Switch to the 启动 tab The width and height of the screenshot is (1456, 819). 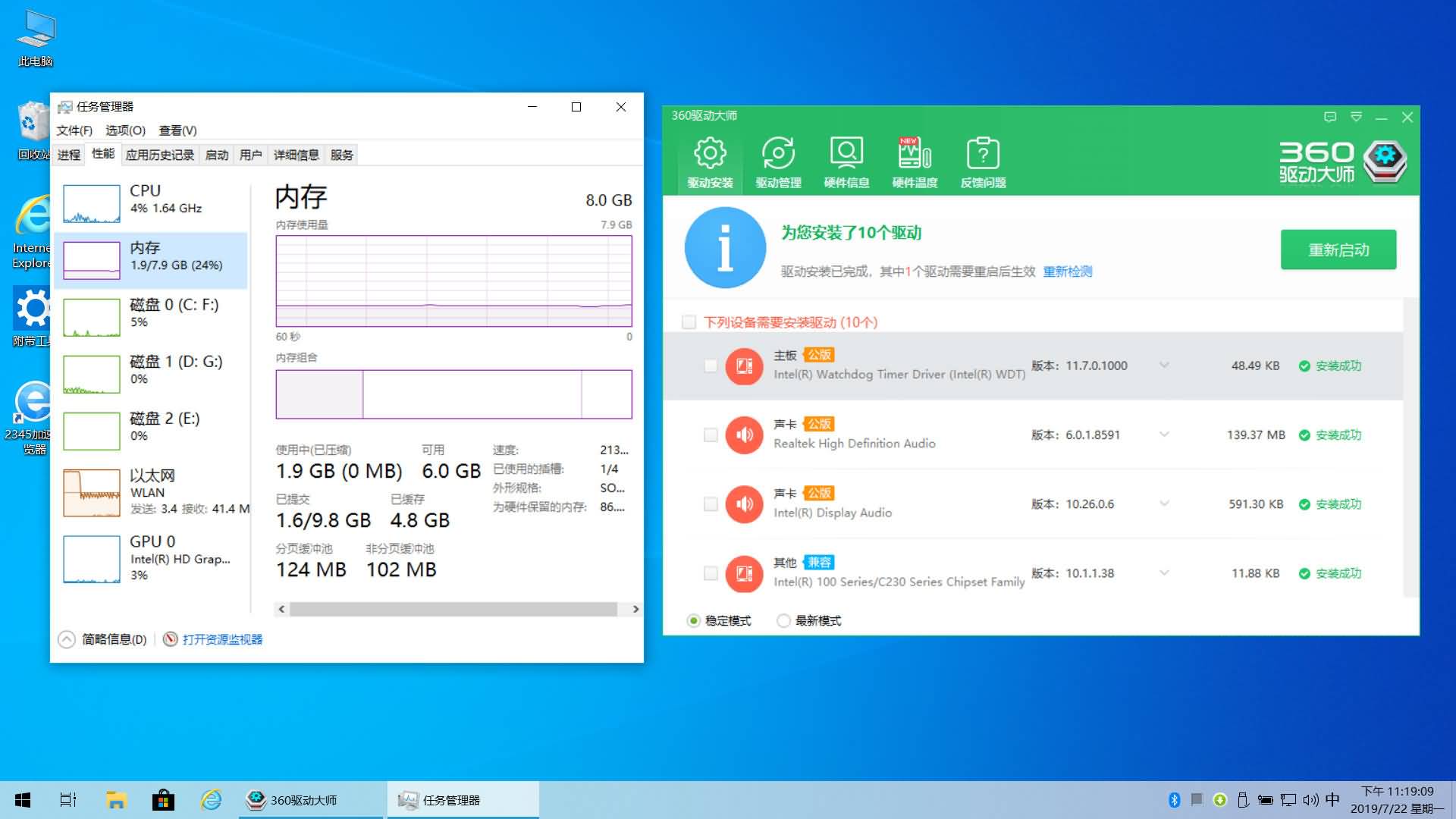click(216, 155)
